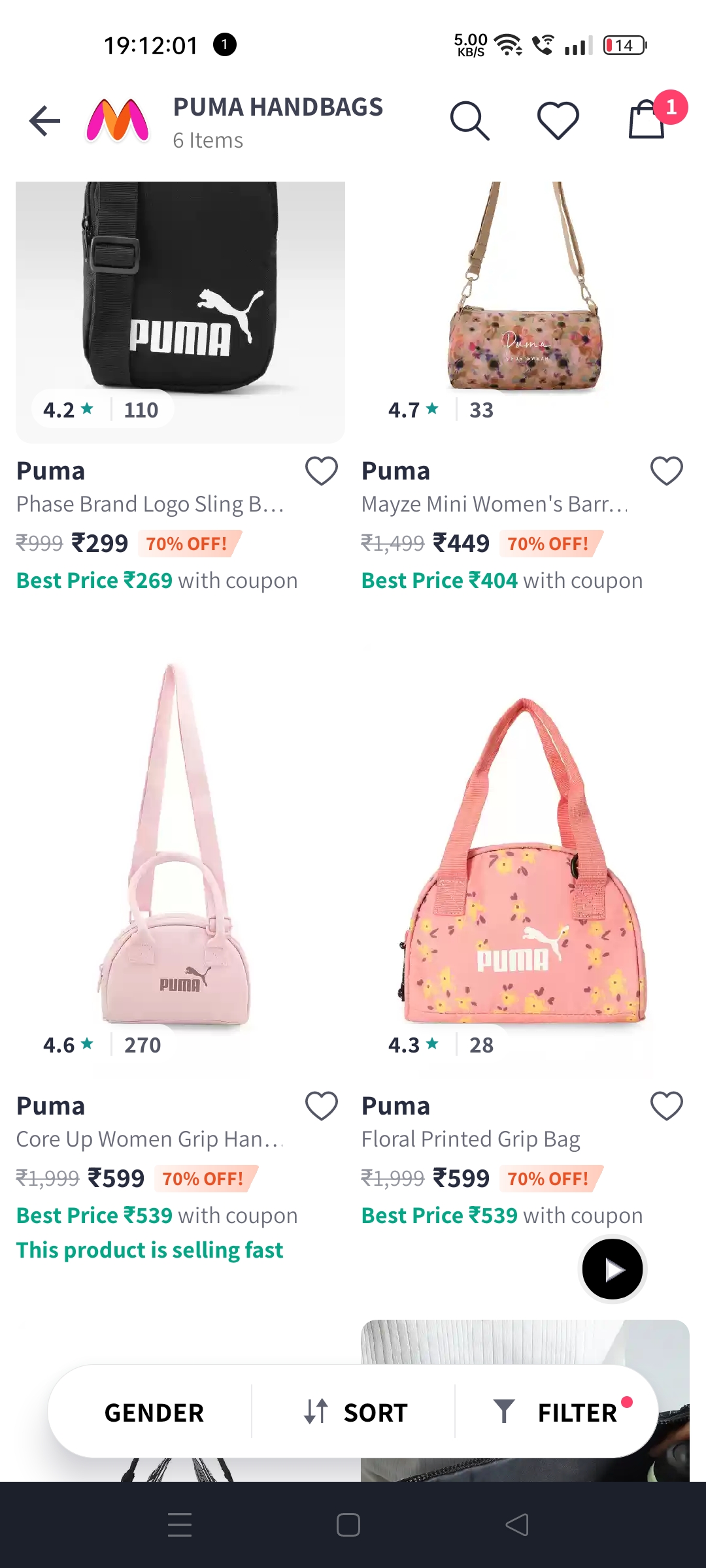Open the black Puma sling bag image
Screen dimensions: 706x1568
tap(180, 312)
